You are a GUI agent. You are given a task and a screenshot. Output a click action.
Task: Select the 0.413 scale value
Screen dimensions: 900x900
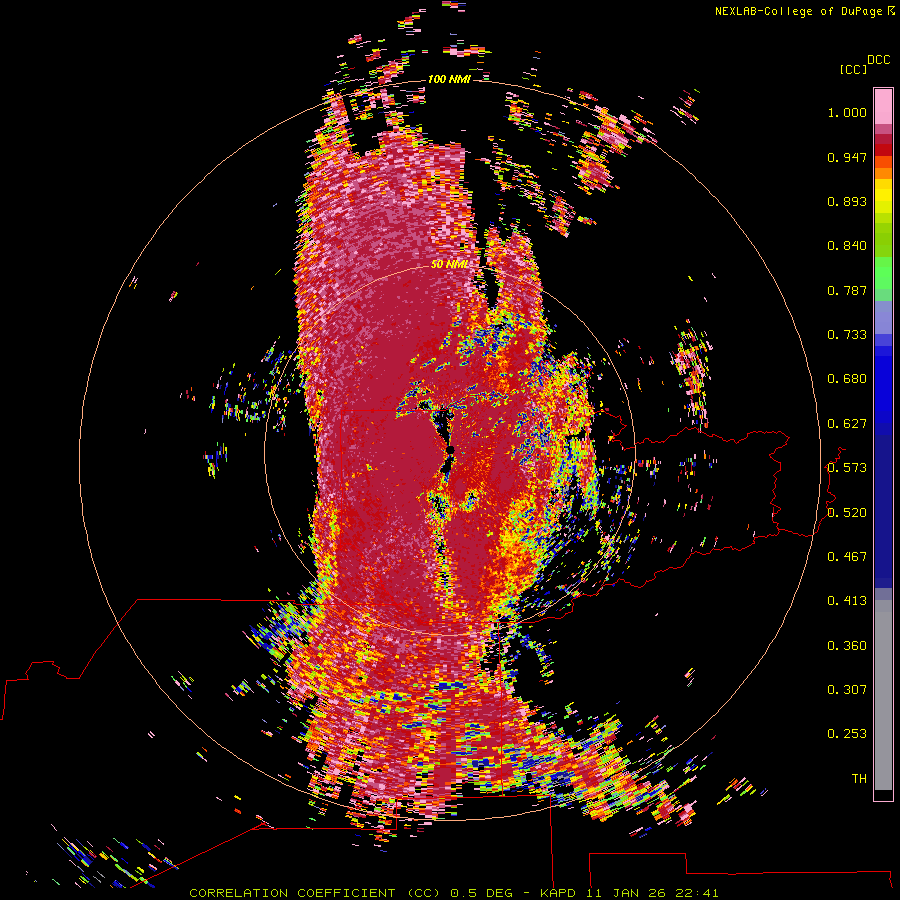coord(847,601)
